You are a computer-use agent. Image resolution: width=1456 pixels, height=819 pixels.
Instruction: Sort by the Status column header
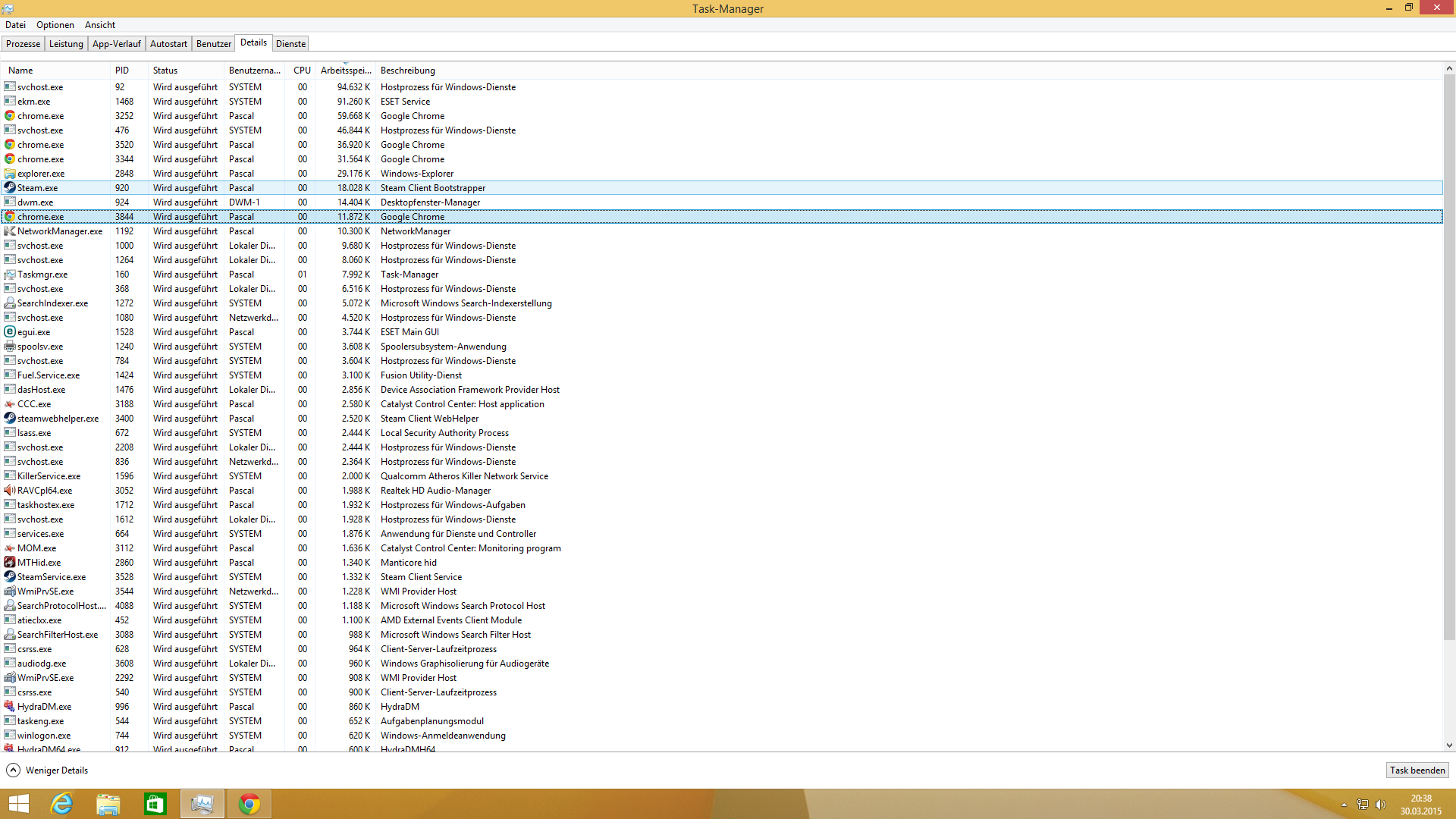click(186, 70)
